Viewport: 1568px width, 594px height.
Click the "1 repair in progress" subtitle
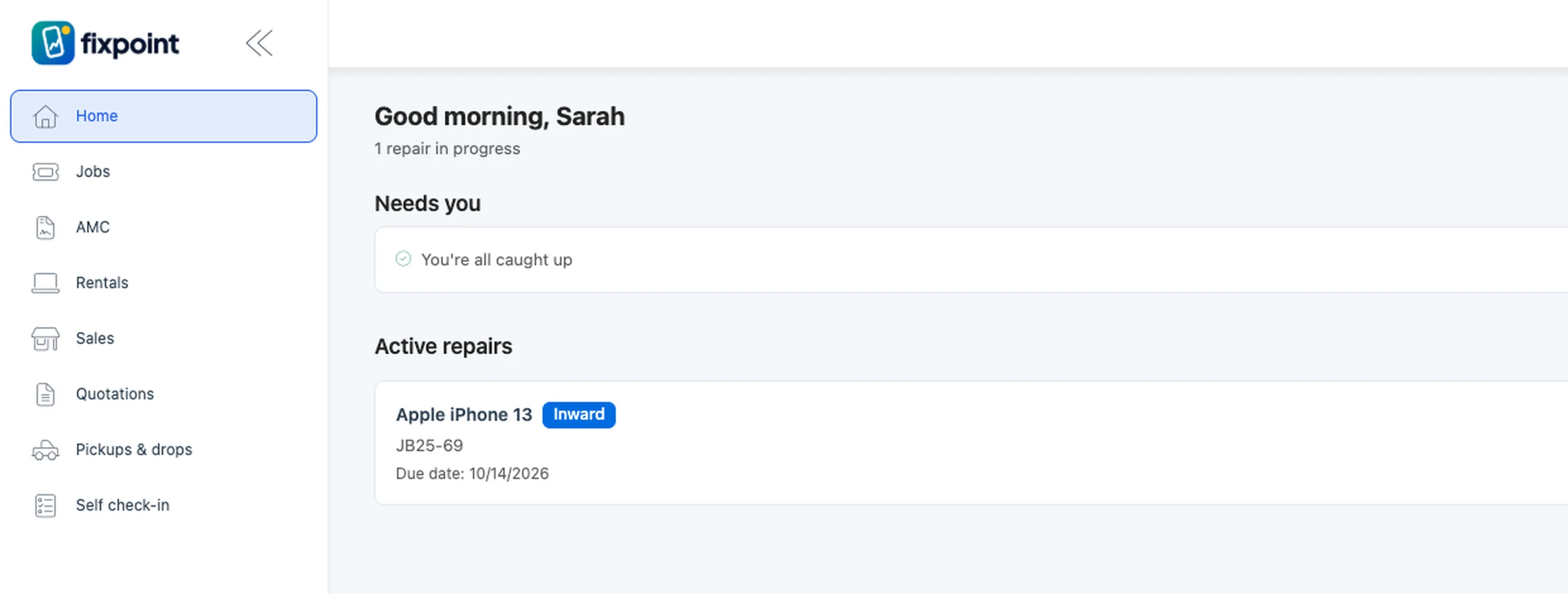click(447, 148)
